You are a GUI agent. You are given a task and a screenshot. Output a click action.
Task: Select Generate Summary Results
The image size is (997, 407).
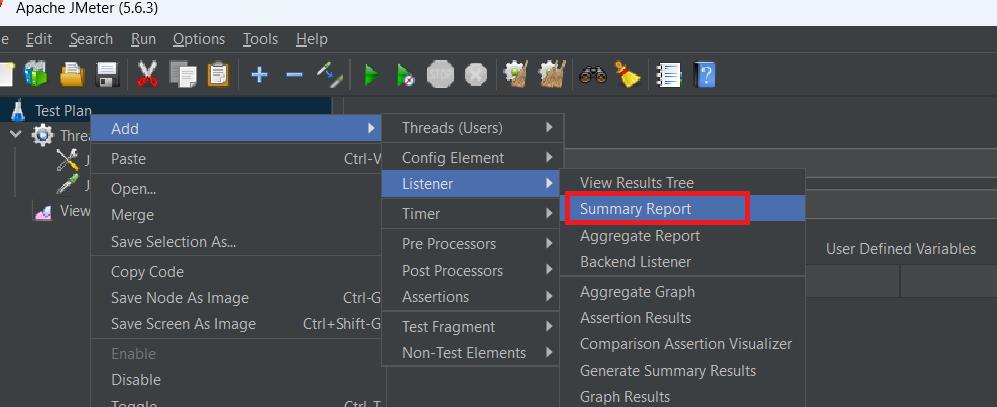(683, 370)
